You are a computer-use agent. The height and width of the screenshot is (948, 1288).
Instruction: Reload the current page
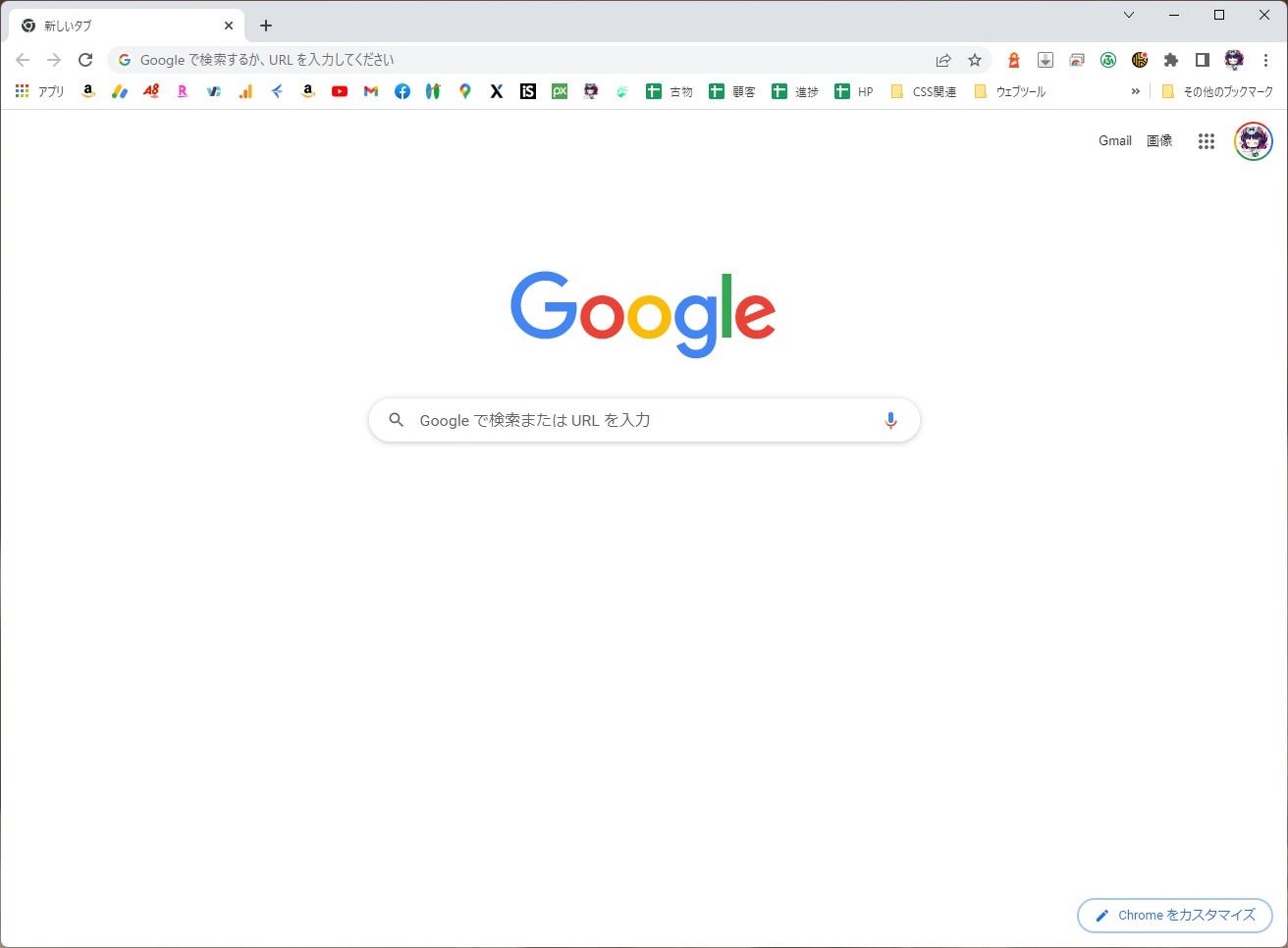coord(85,60)
